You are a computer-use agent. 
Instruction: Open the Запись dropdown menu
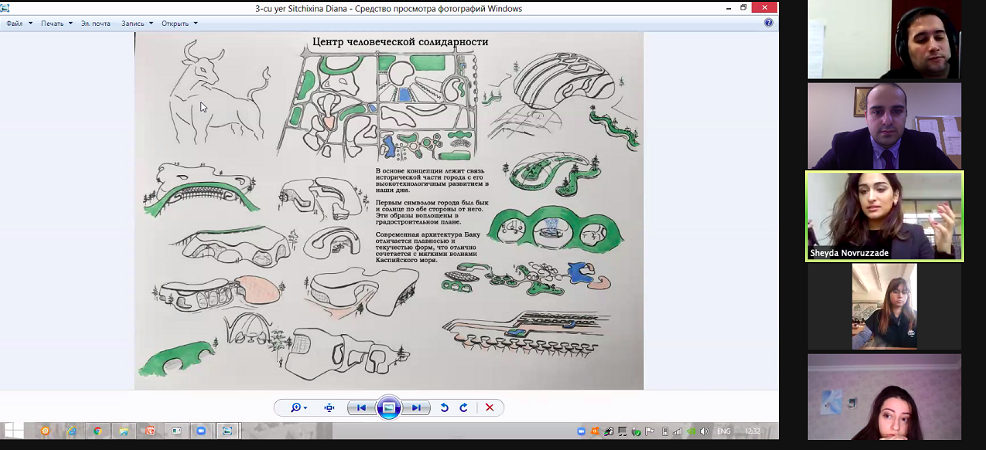[136, 23]
